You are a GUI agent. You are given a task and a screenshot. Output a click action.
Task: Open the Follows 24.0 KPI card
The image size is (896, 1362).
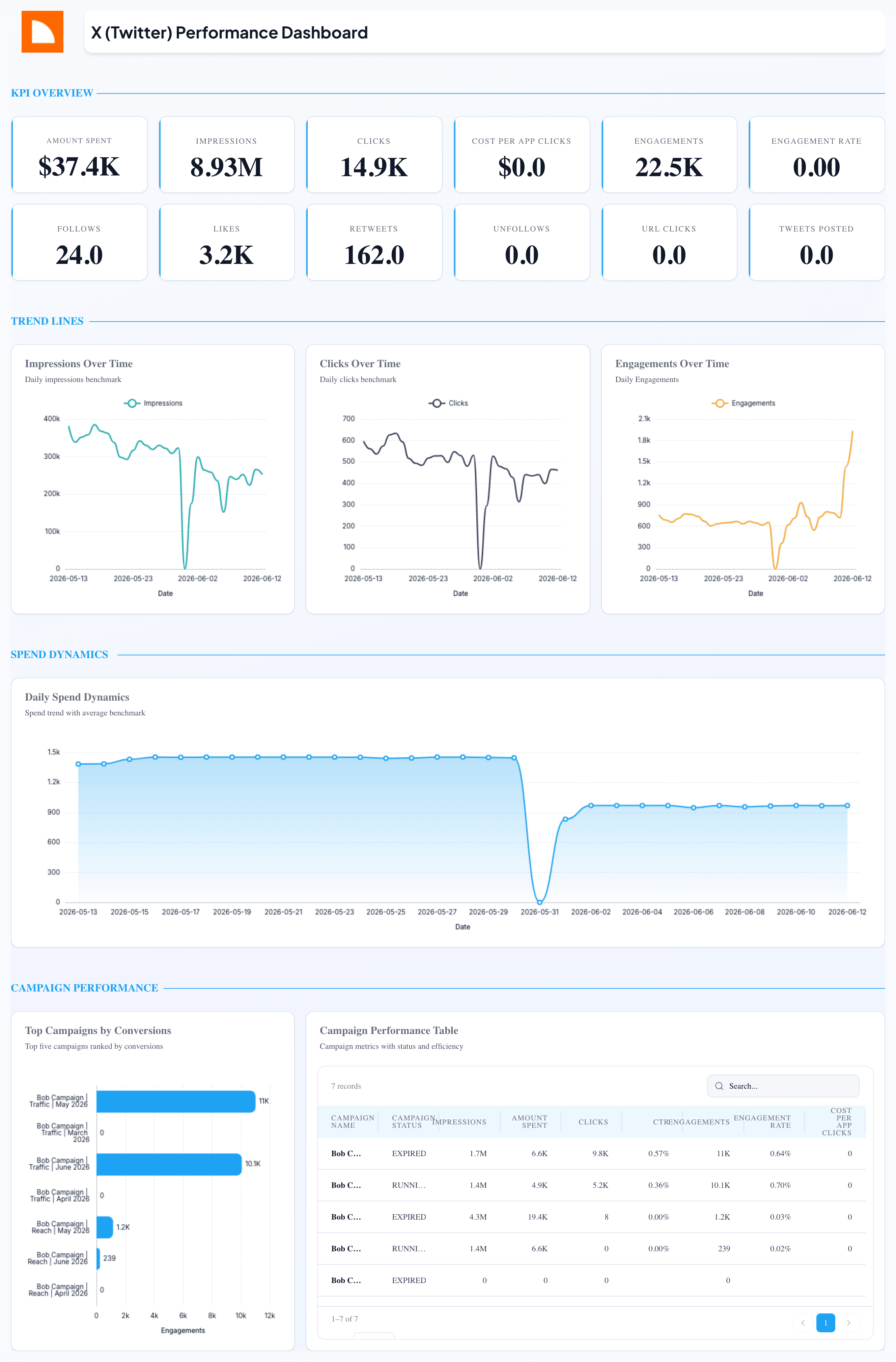79,242
